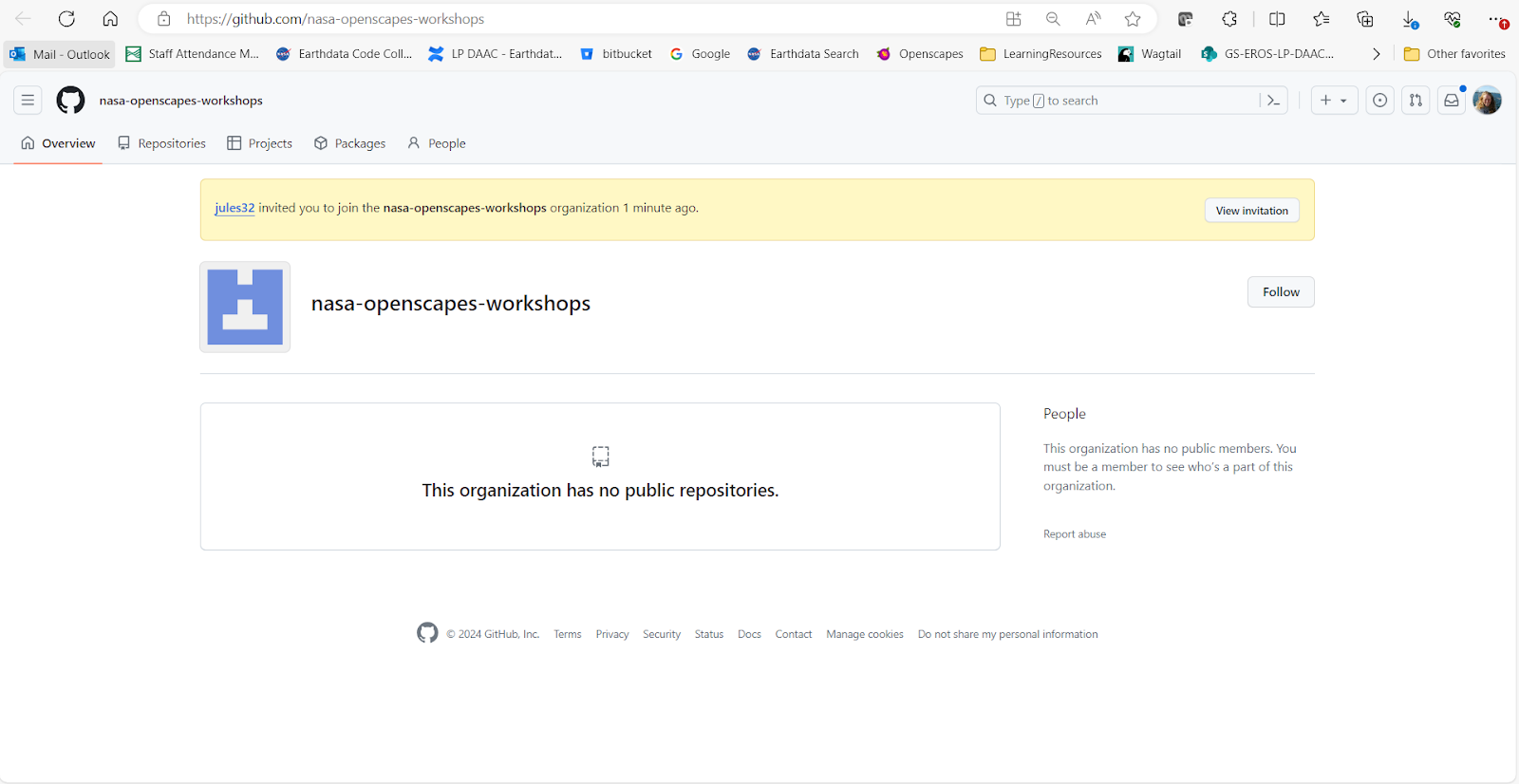Screen dimensions: 1519x784
Task: Open the Contact footer link
Action: point(794,634)
